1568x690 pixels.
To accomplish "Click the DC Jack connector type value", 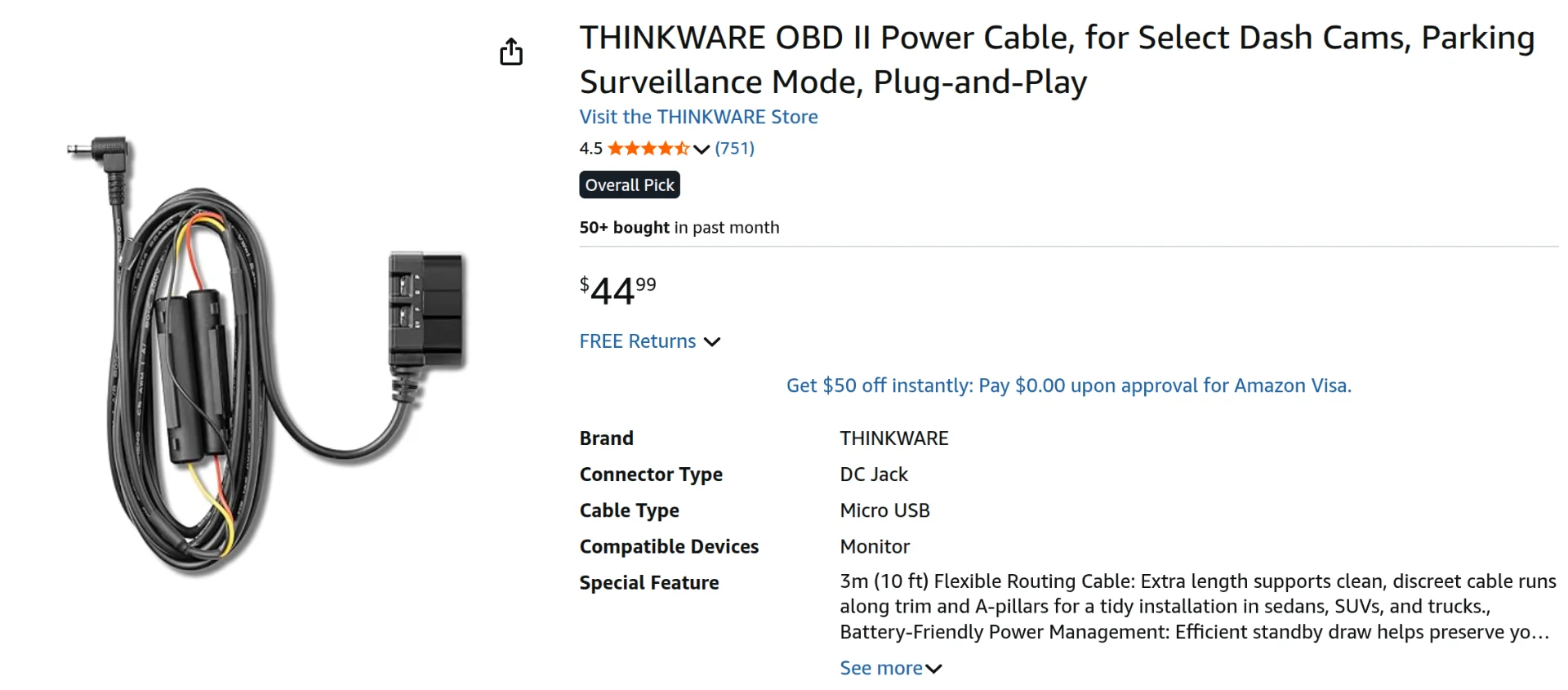I will coord(873,474).
